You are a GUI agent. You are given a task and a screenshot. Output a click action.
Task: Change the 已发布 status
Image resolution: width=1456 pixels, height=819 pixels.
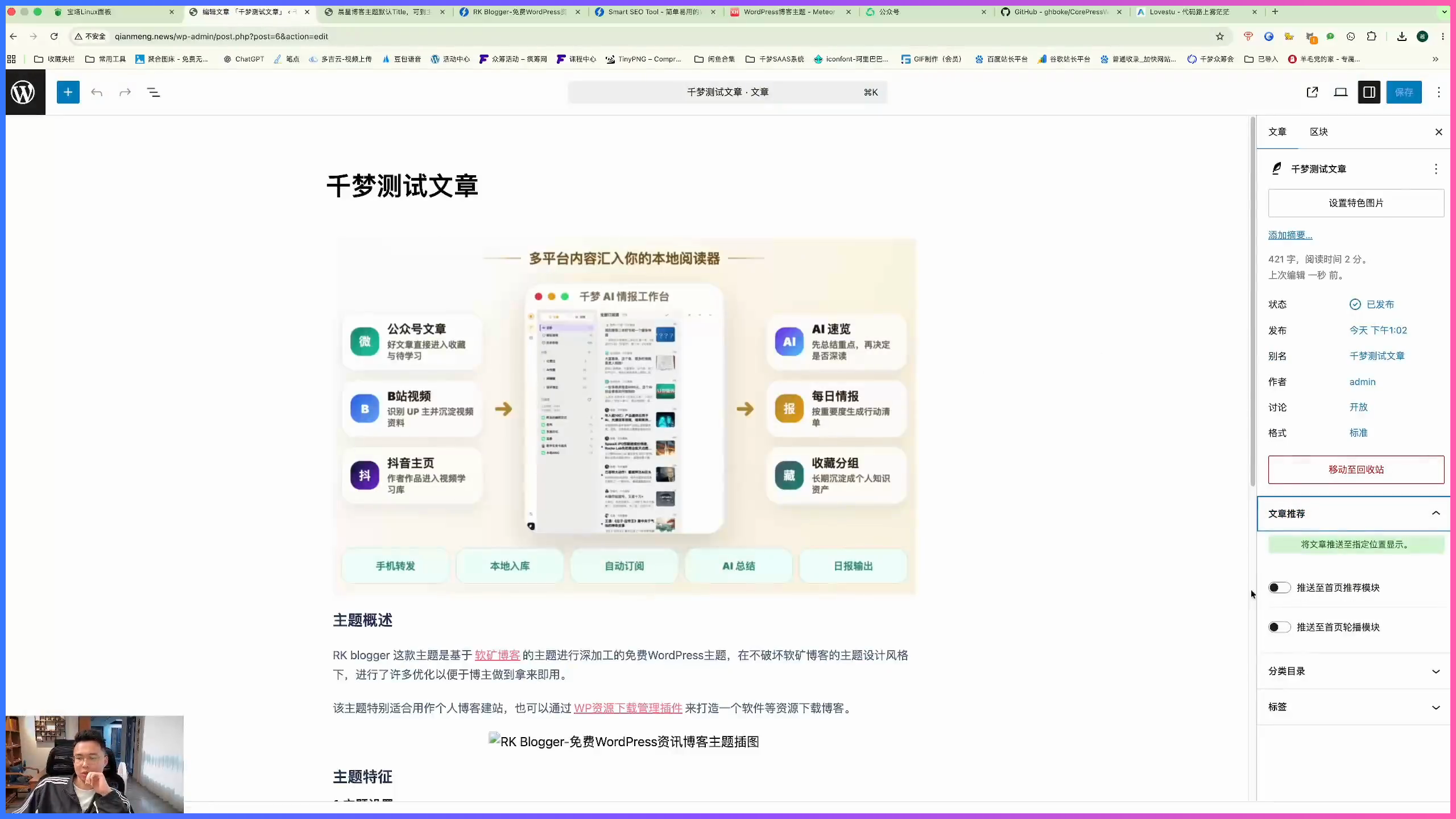[1372, 304]
